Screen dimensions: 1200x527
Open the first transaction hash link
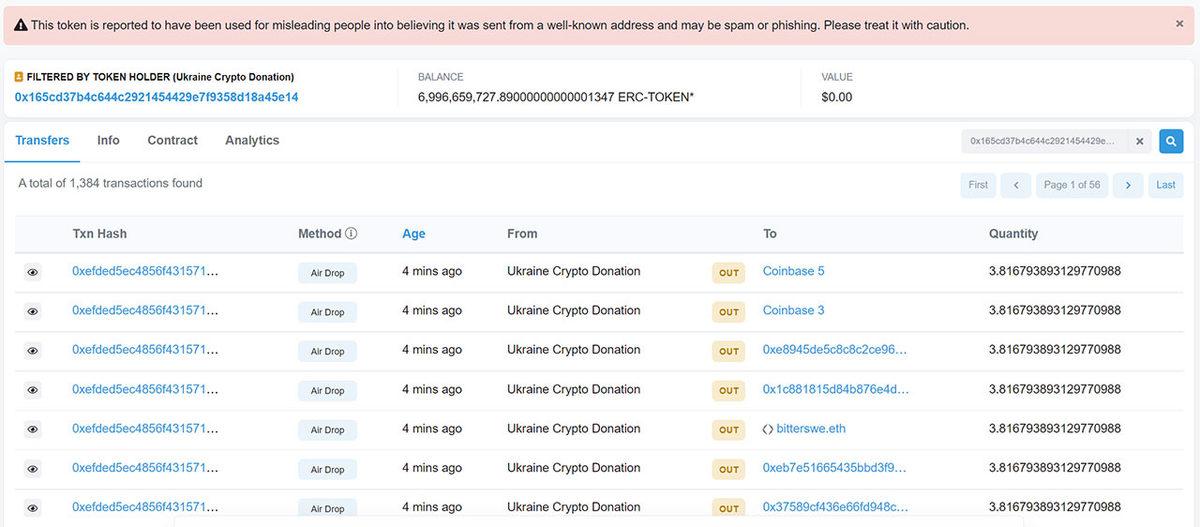click(x=145, y=271)
